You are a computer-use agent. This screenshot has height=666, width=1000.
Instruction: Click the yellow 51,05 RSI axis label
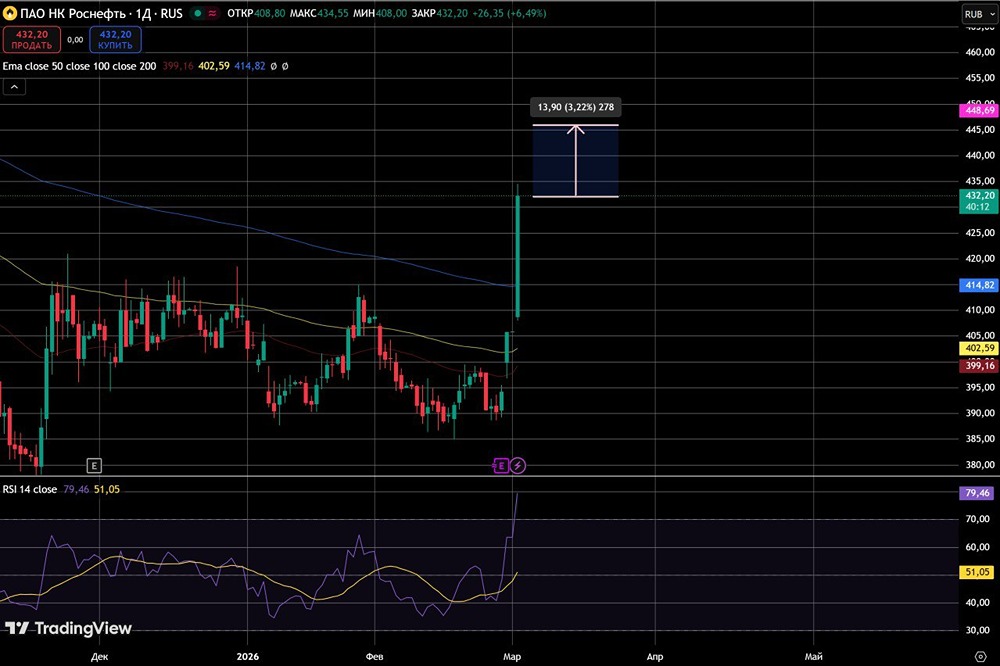pyautogui.click(x=977, y=572)
